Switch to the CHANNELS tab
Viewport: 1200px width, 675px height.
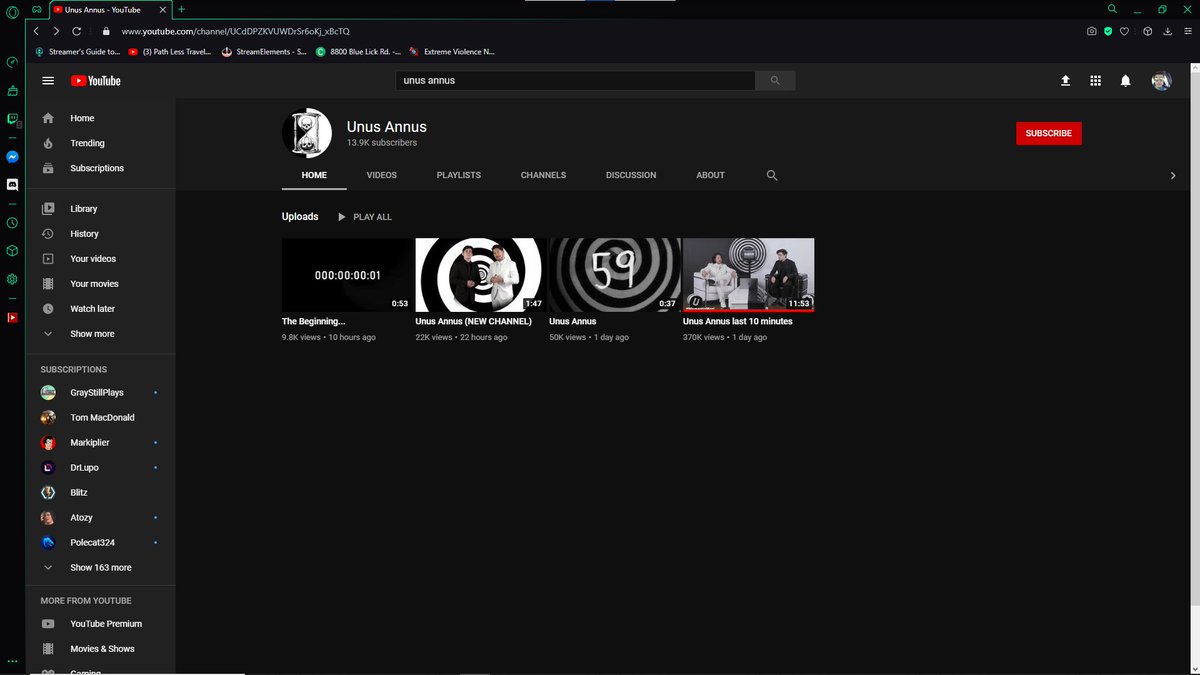pyautogui.click(x=543, y=175)
